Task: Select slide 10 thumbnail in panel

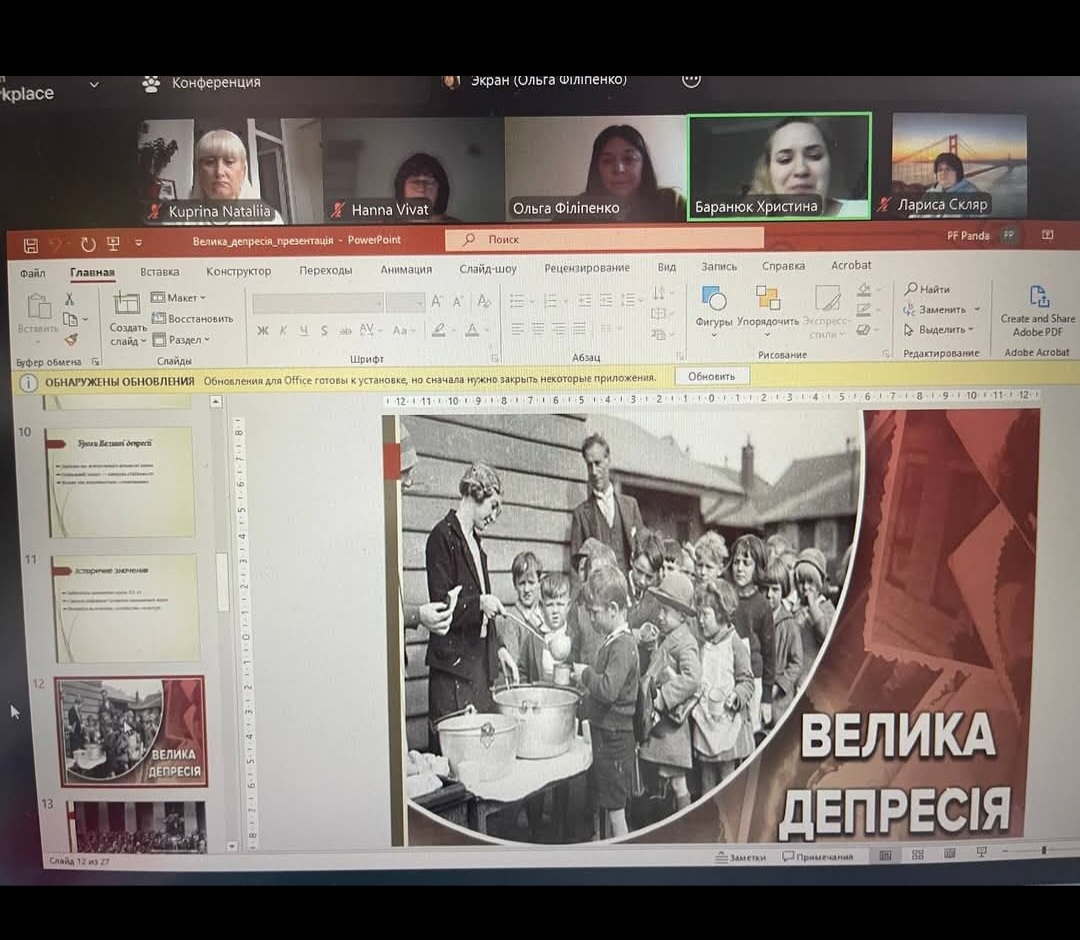Action: (x=120, y=482)
